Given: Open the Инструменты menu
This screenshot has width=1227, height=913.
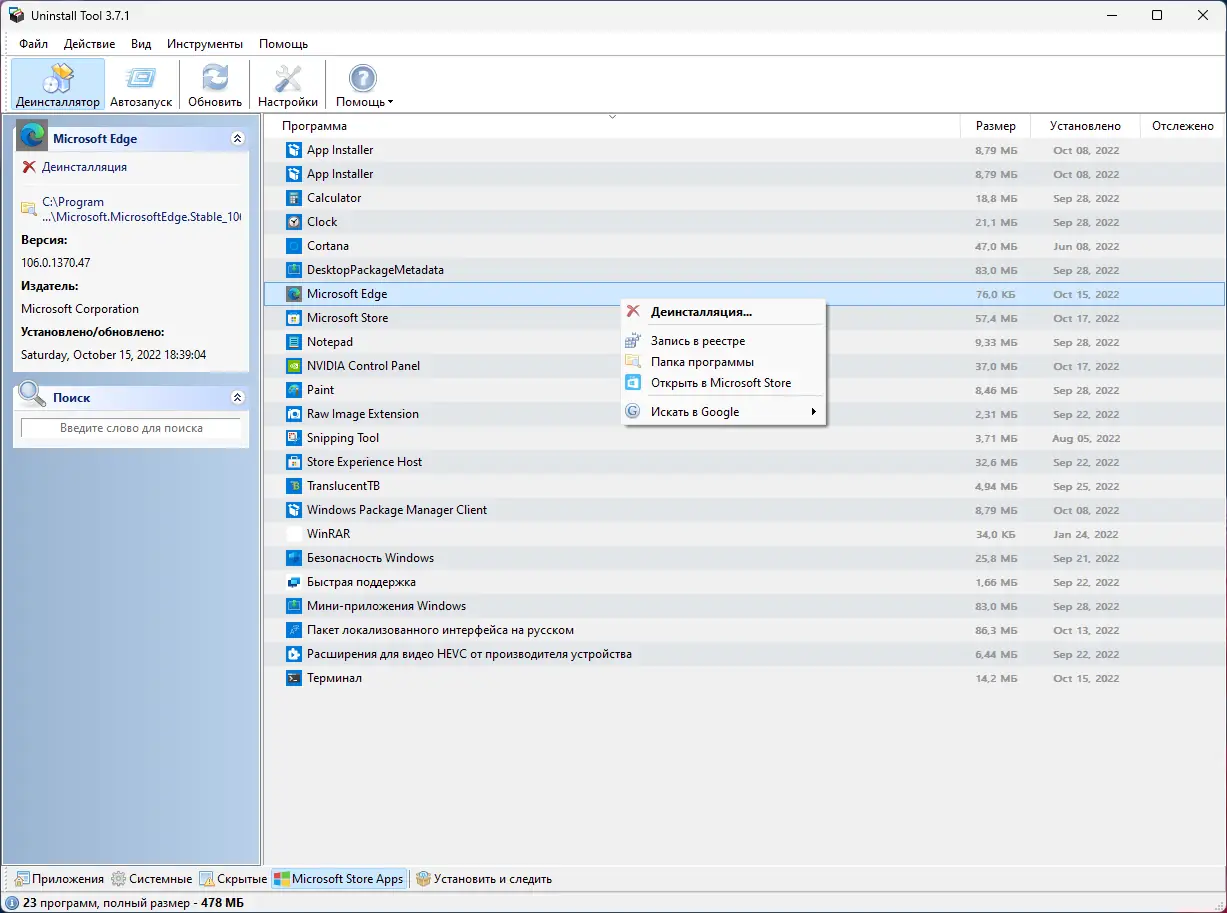Looking at the screenshot, I should pos(205,44).
